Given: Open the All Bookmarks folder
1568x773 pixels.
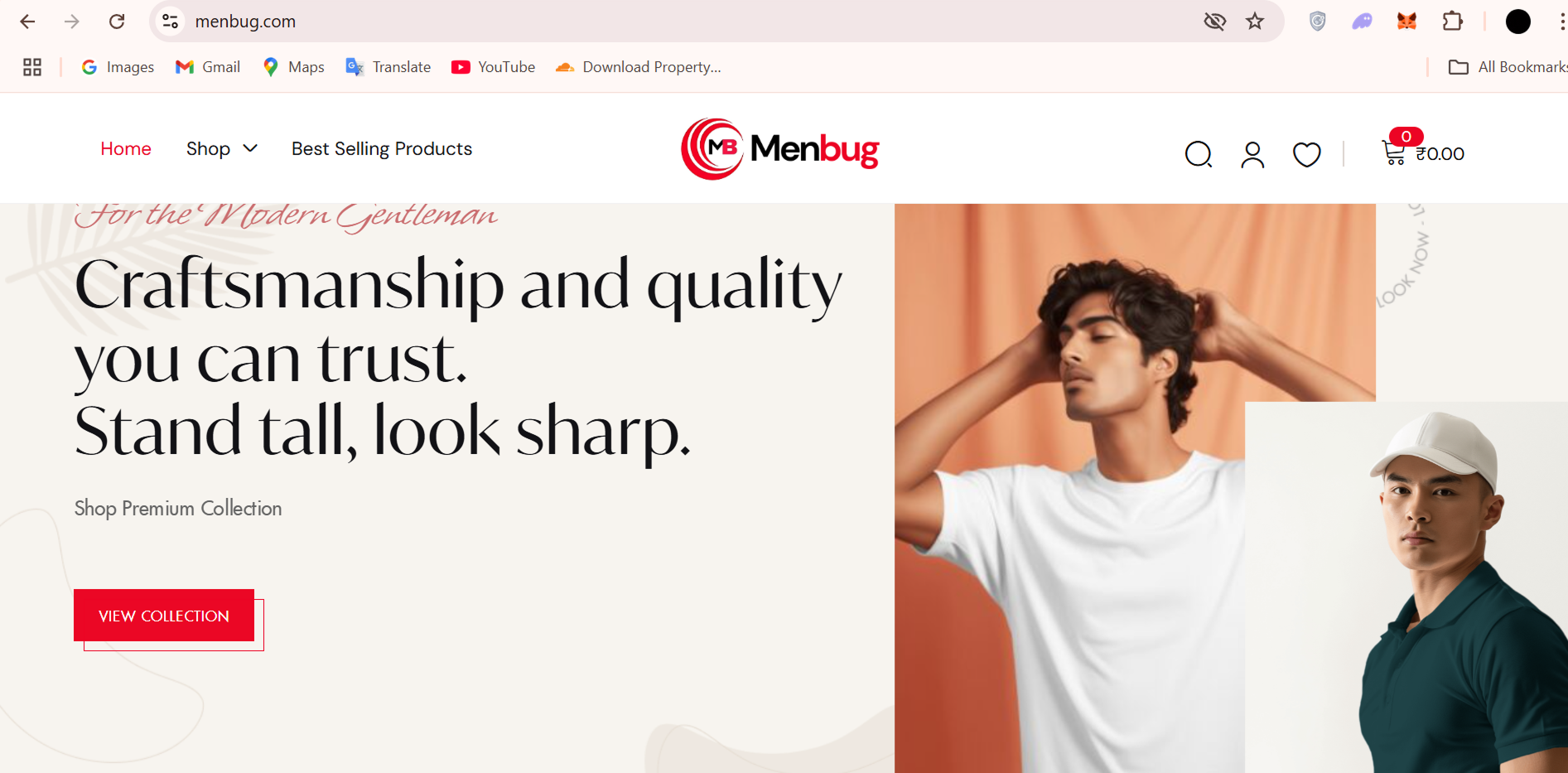Looking at the screenshot, I should pyautogui.click(x=1507, y=67).
